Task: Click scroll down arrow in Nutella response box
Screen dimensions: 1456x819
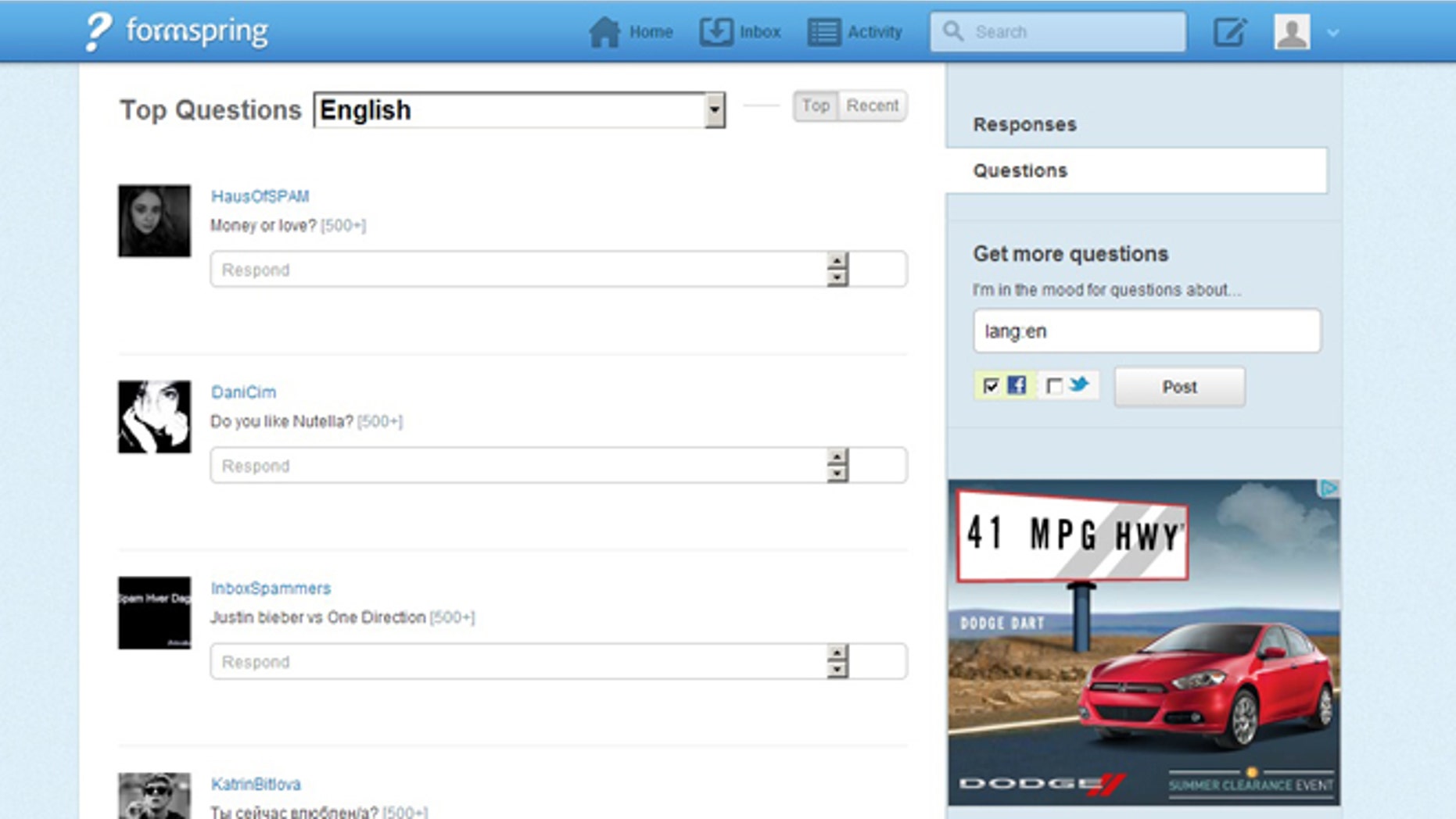Action: 837,474
